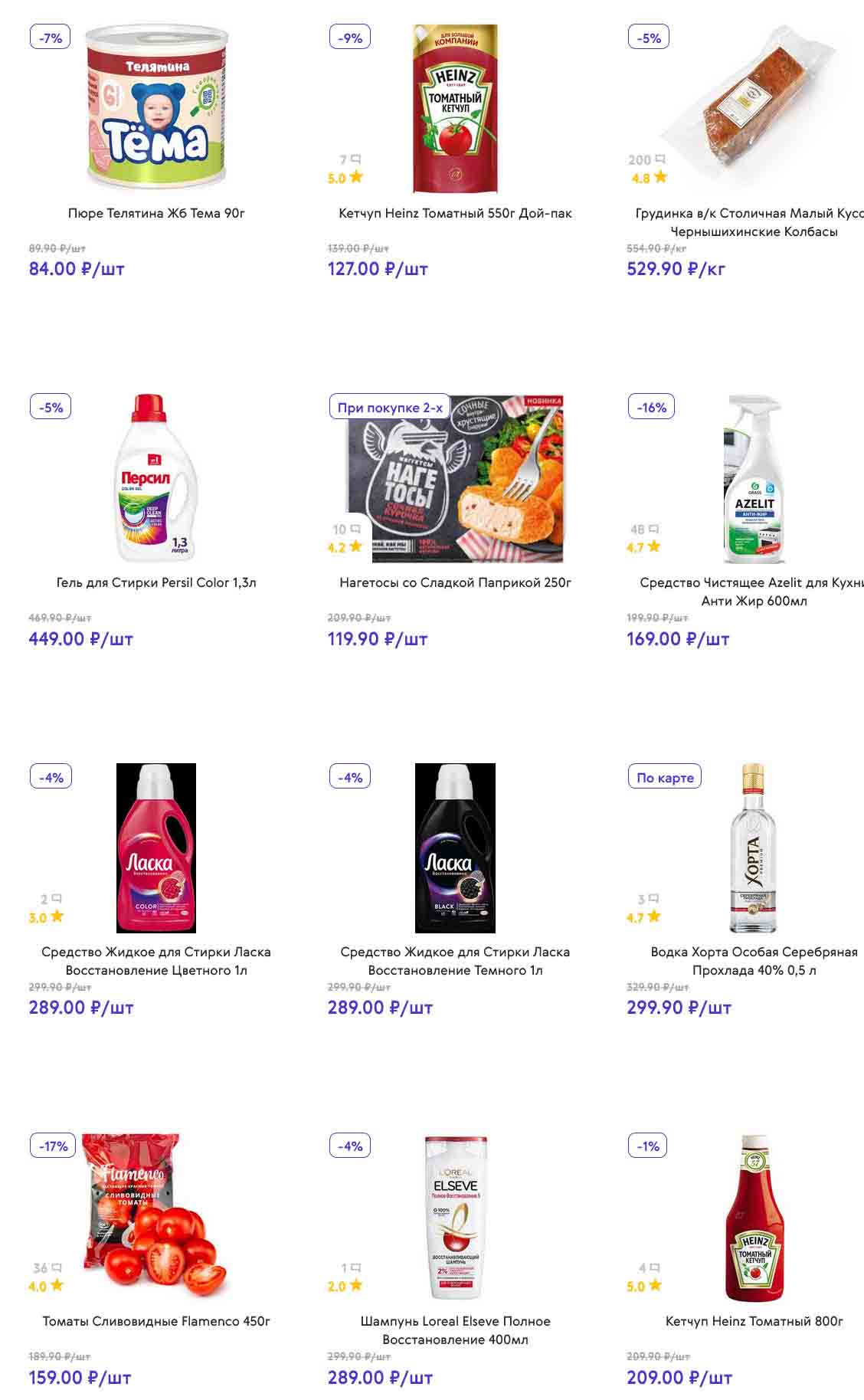Open 'Кетчуп Heinz Томатный 800г' product title
This screenshot has height=1400, width=864.
[754, 1321]
